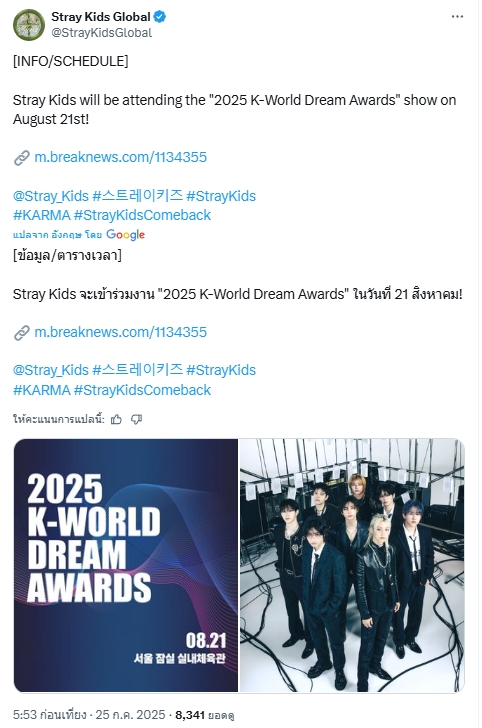Click the link icon beside first breaknews URL
This screenshot has width=482, height=728.
coord(22,157)
